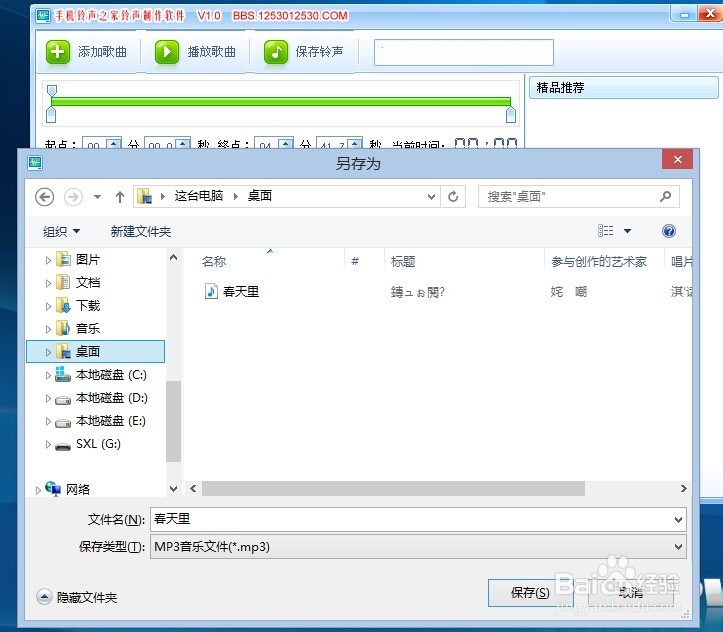Expand the 本地磁盘 (C:) node arrow
Viewport: 723px width, 632px height.
pyautogui.click(x=48, y=375)
